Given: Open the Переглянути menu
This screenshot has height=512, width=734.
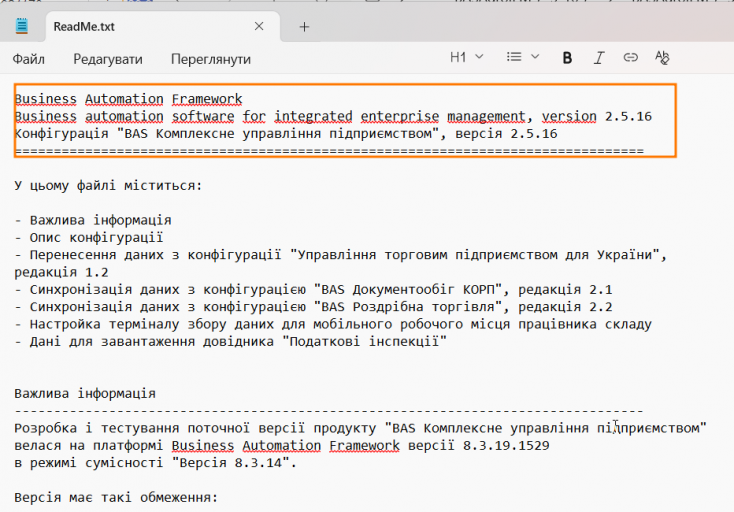Looking at the screenshot, I should (211, 59).
